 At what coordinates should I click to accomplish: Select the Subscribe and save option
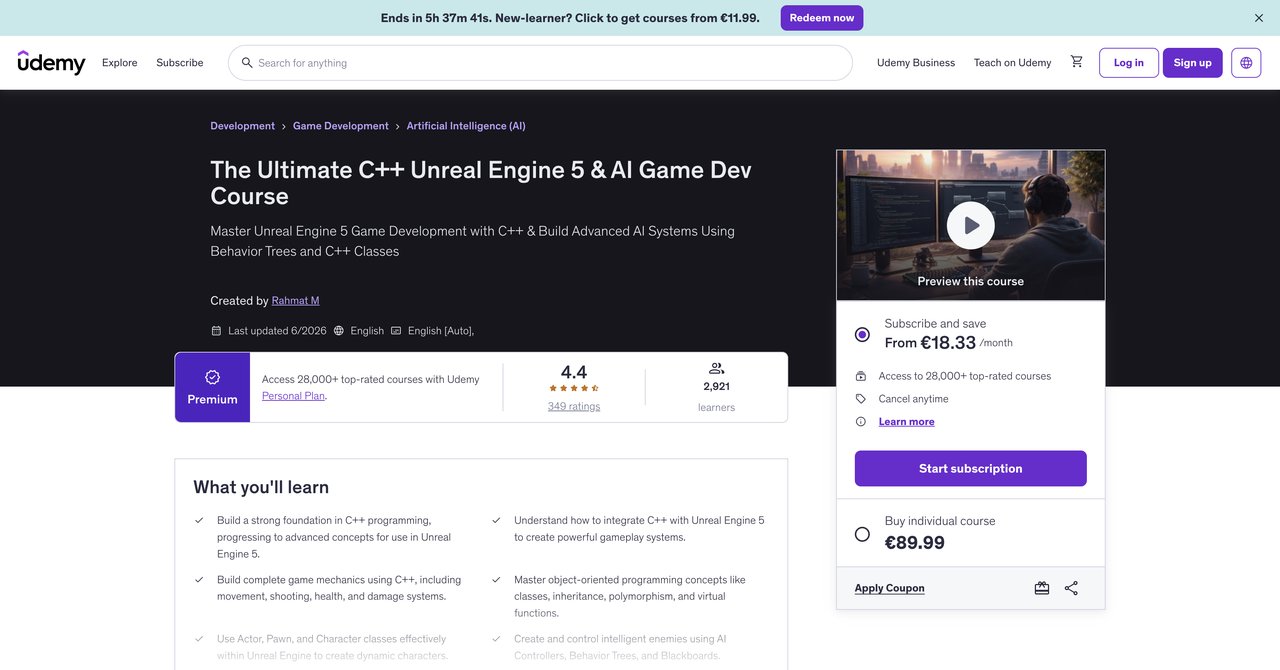coord(862,334)
